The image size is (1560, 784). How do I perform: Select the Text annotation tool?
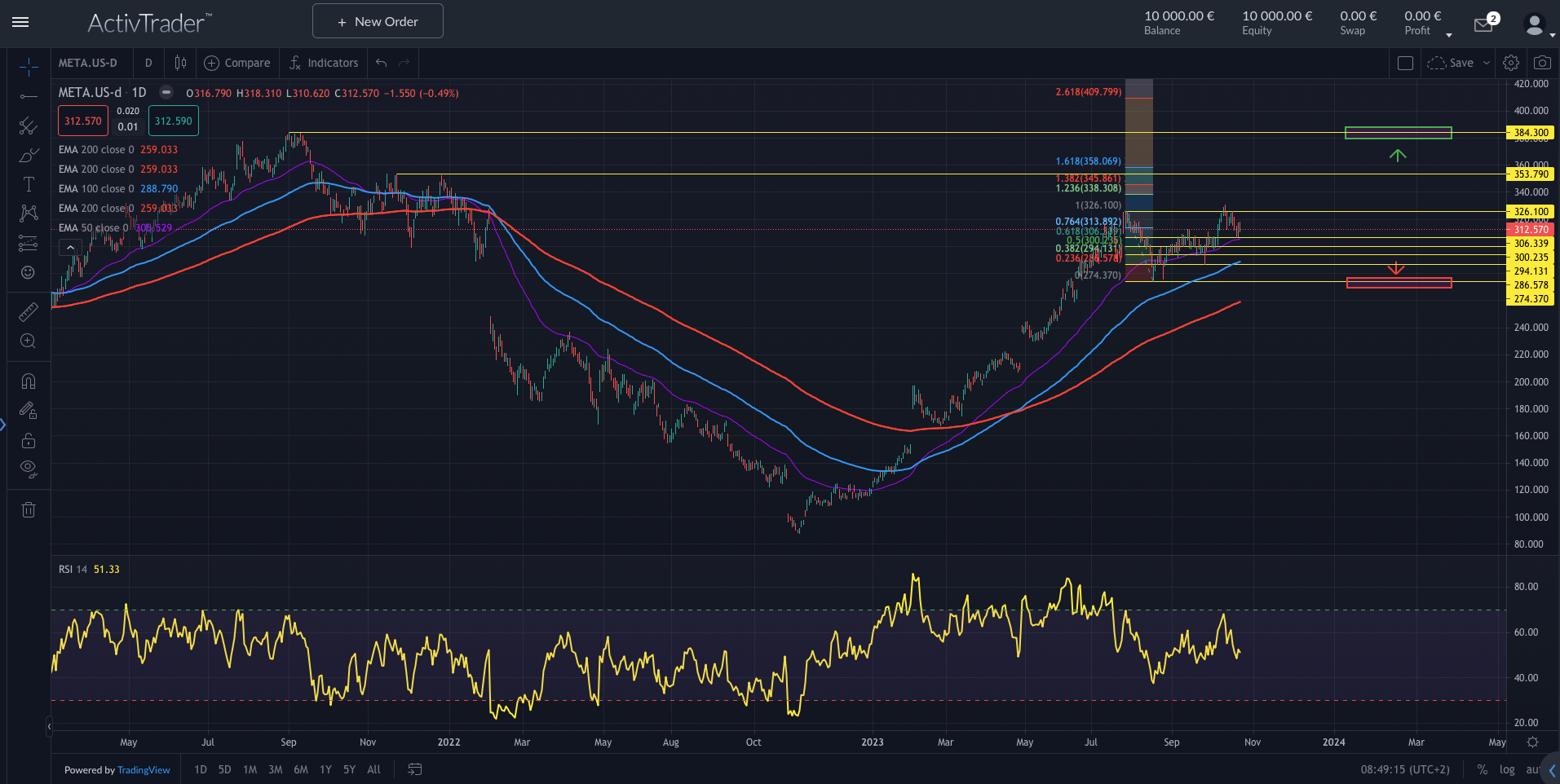point(29,184)
